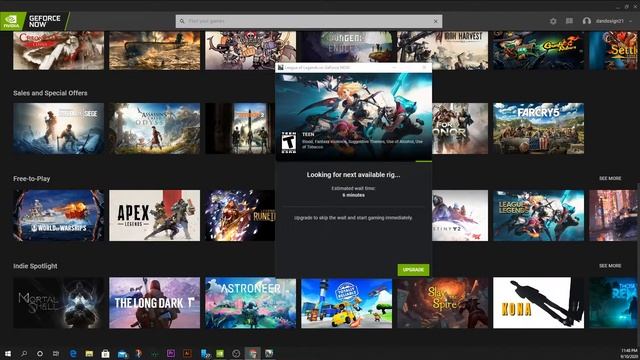This screenshot has width=640, height=360.
Task: Click SEE MORE for Free-to-Play
Action: click(610, 178)
